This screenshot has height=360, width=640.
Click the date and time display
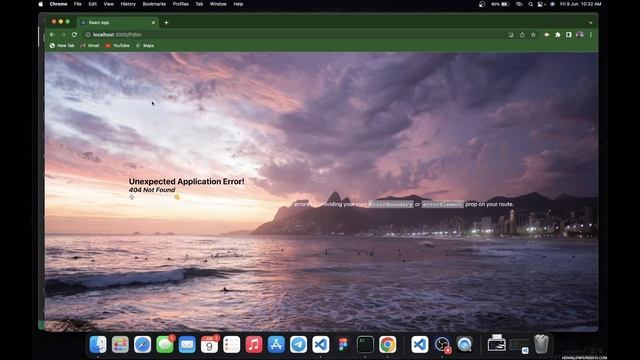pos(580,4)
